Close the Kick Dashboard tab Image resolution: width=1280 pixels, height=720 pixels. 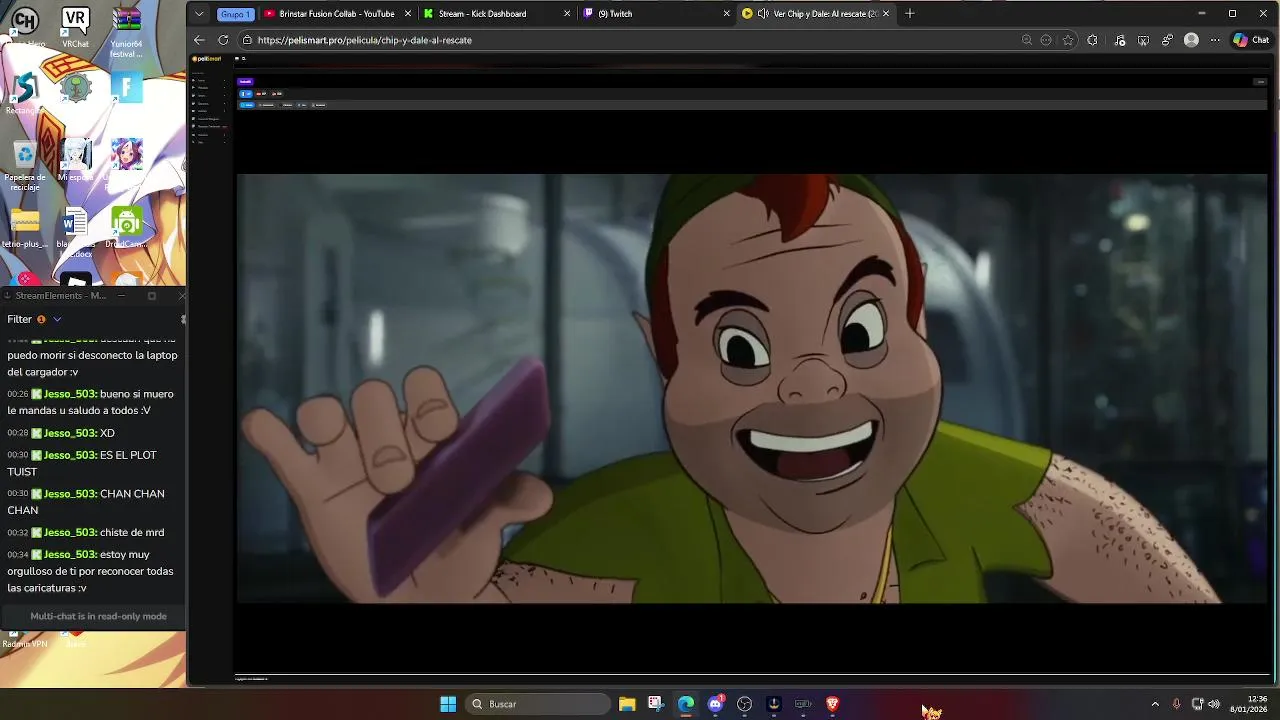(x=567, y=14)
